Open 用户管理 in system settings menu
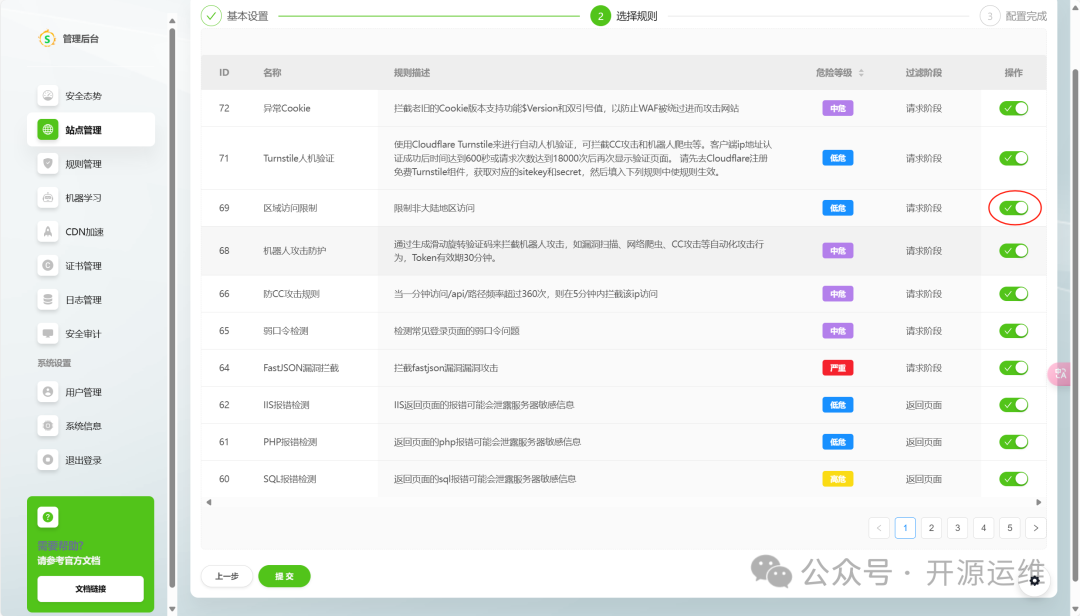The width and height of the screenshot is (1080, 616). tap(83, 393)
